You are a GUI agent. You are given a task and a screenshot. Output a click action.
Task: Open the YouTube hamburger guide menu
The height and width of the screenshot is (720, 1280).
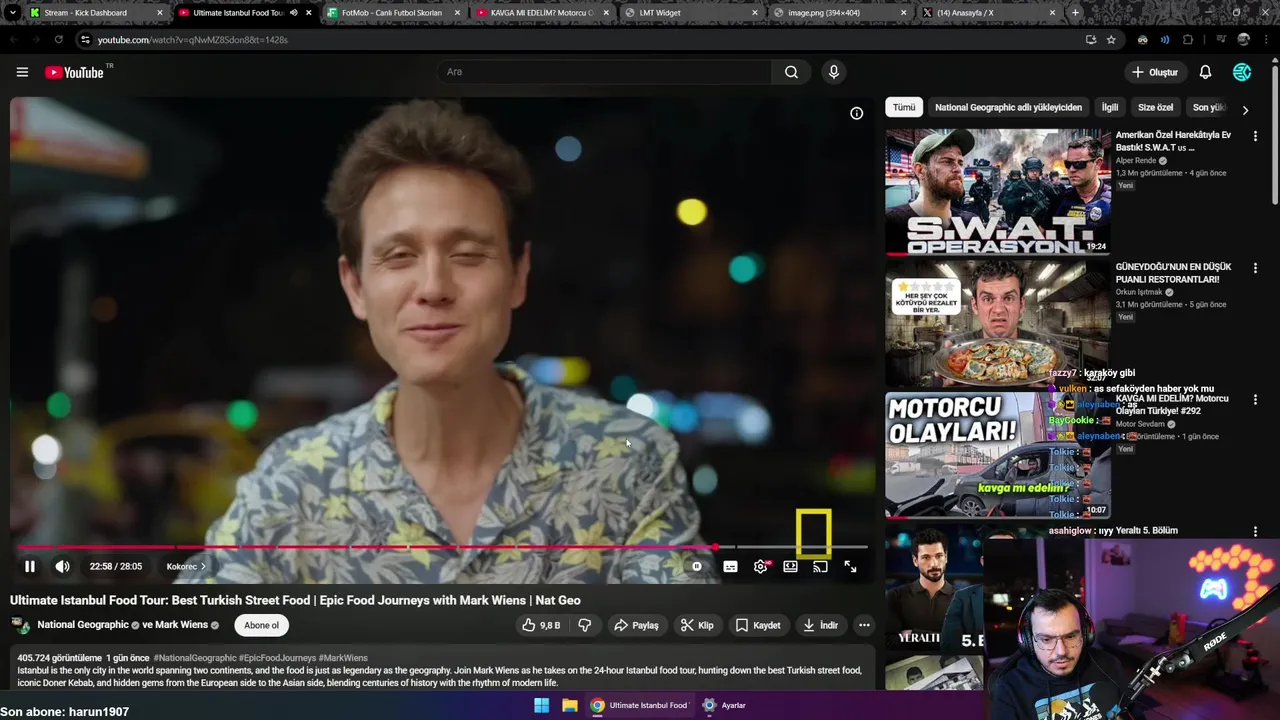[x=22, y=72]
